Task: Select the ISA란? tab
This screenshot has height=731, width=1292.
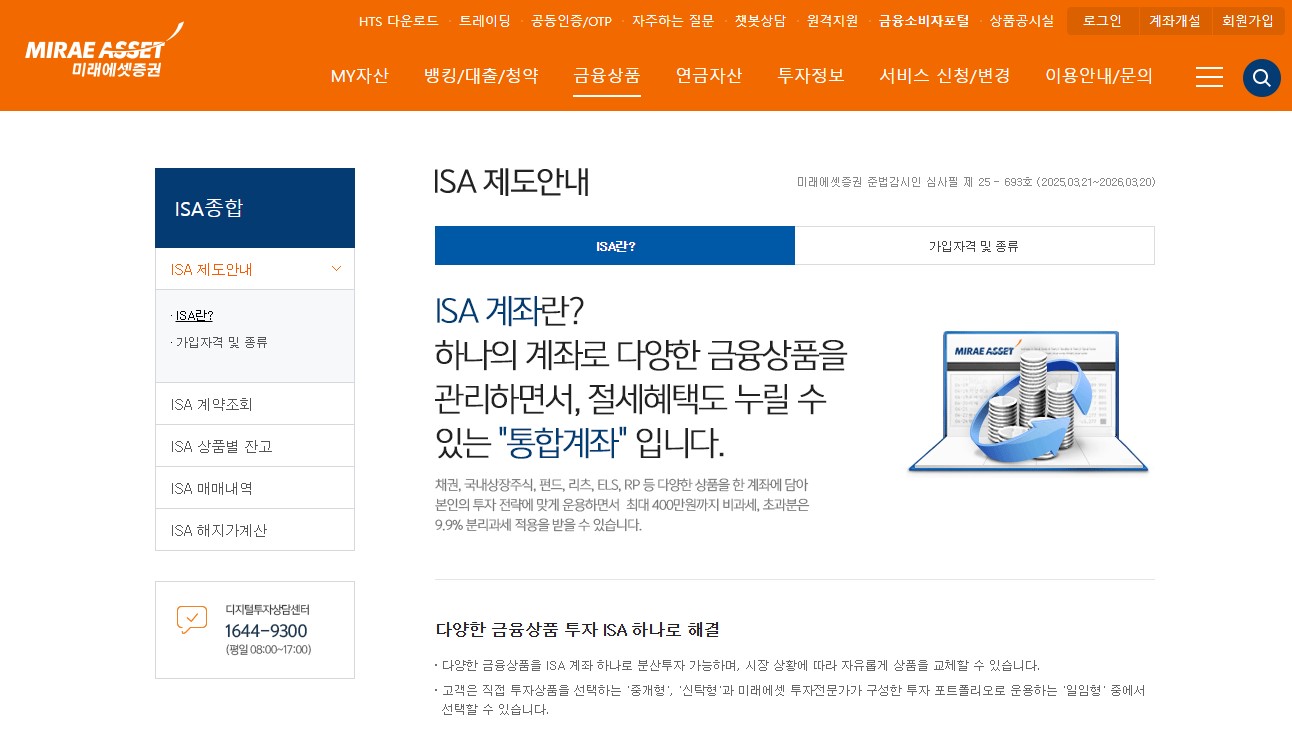Action: coord(615,246)
